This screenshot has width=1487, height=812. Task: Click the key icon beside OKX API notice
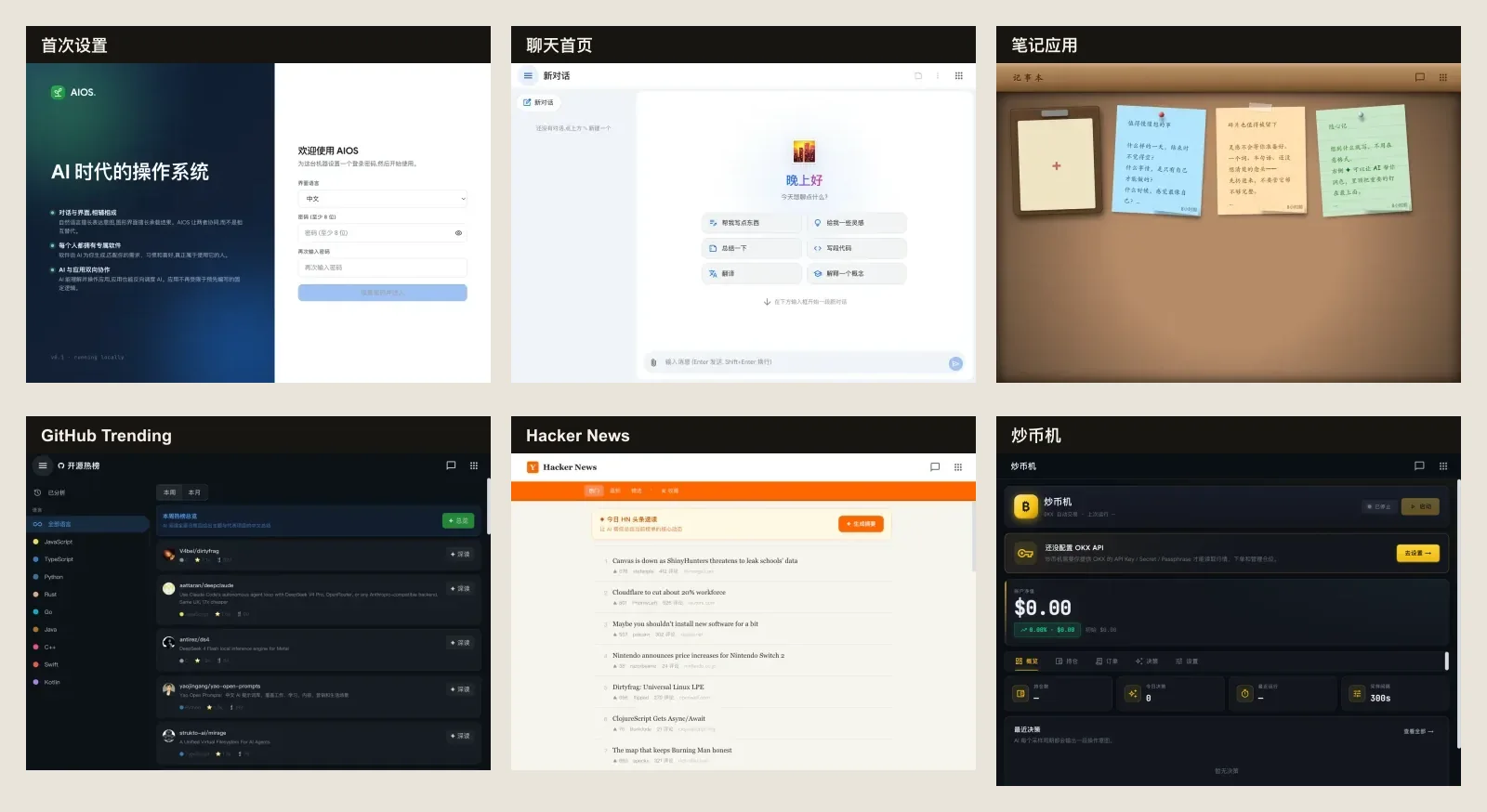(x=1025, y=553)
